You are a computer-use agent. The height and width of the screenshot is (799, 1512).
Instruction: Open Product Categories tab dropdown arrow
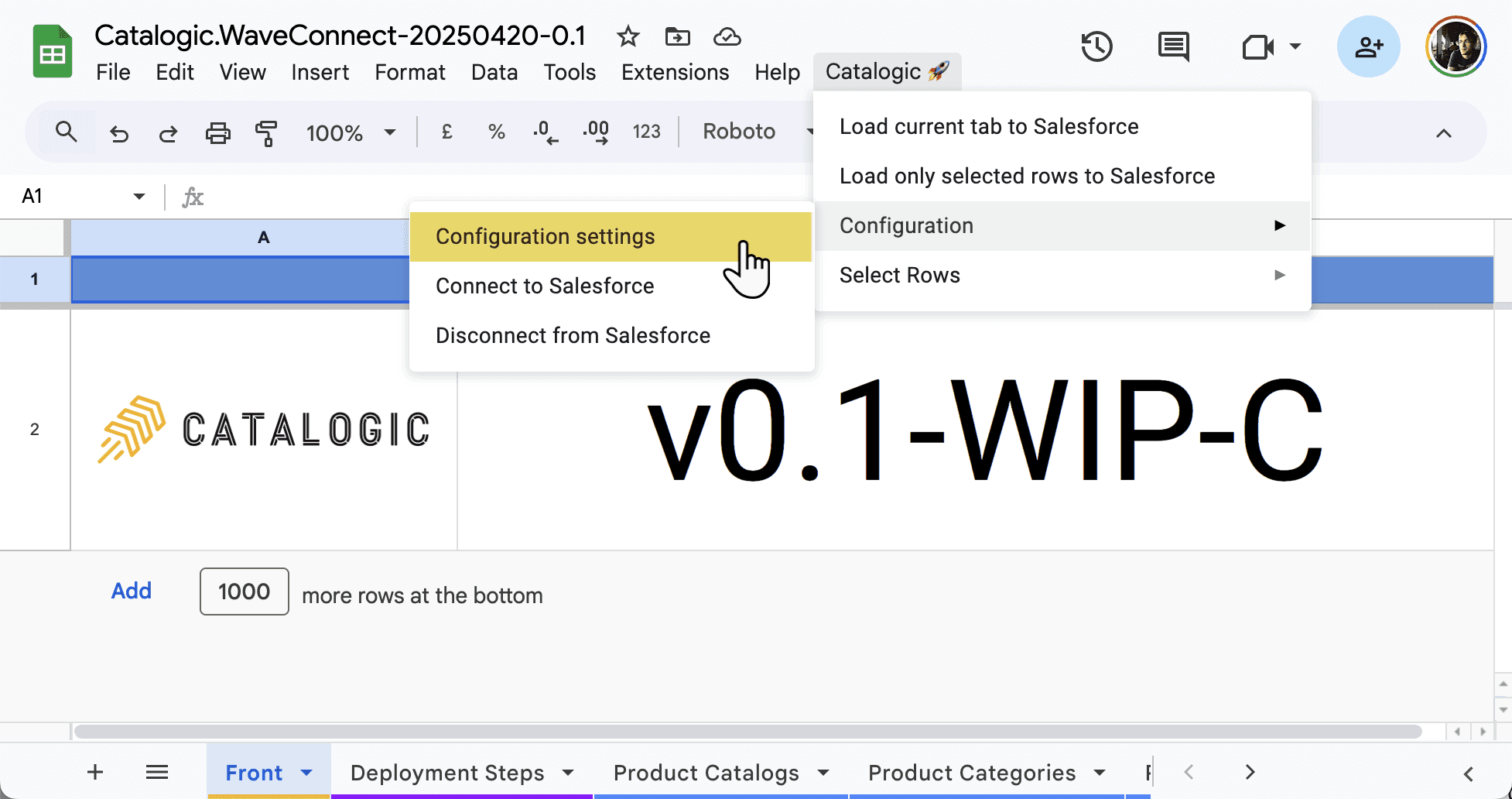[1100, 773]
